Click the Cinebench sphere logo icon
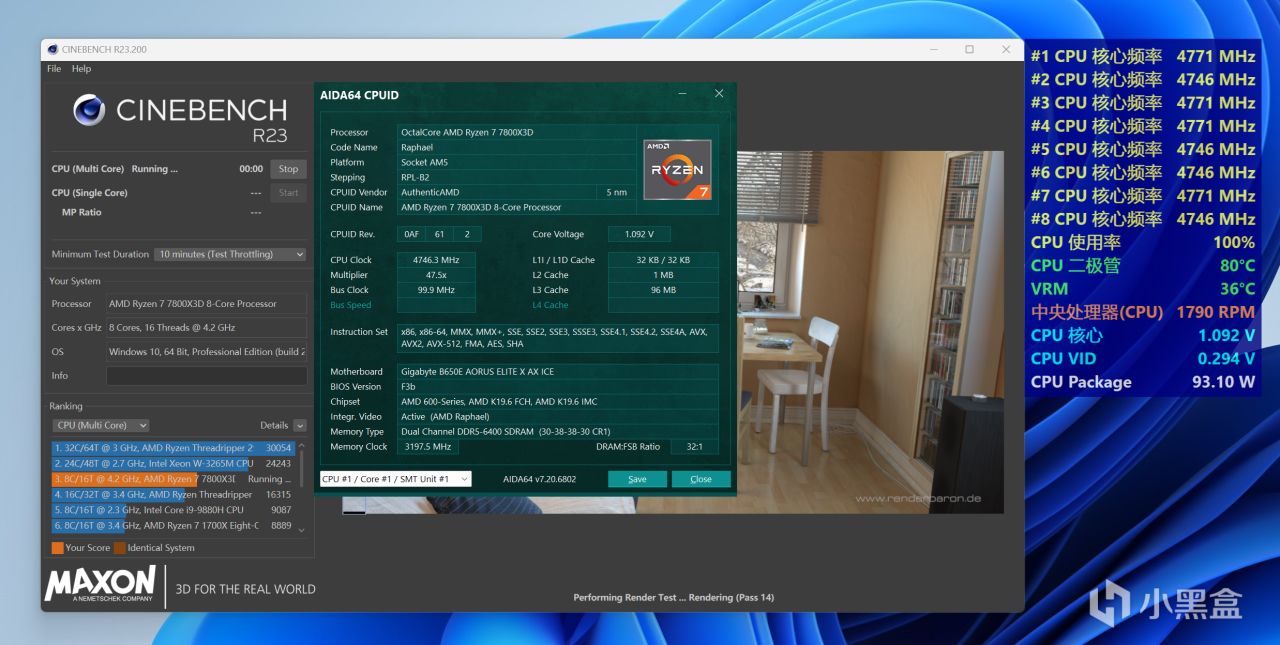Image resolution: width=1280 pixels, height=645 pixels. pyautogui.click(x=89, y=110)
